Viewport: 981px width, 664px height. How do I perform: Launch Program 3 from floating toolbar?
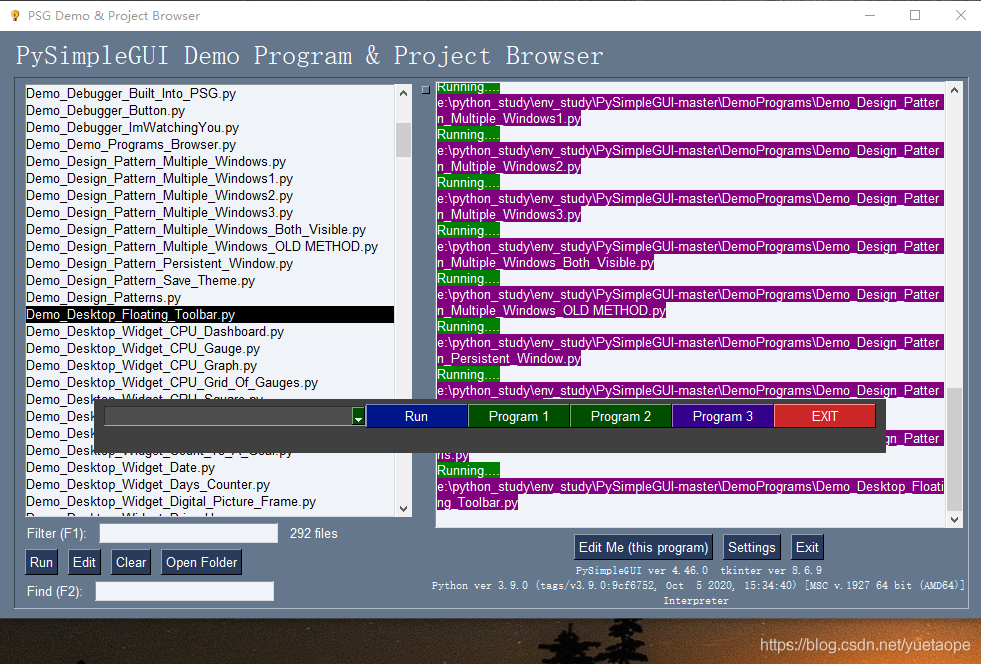click(x=723, y=417)
